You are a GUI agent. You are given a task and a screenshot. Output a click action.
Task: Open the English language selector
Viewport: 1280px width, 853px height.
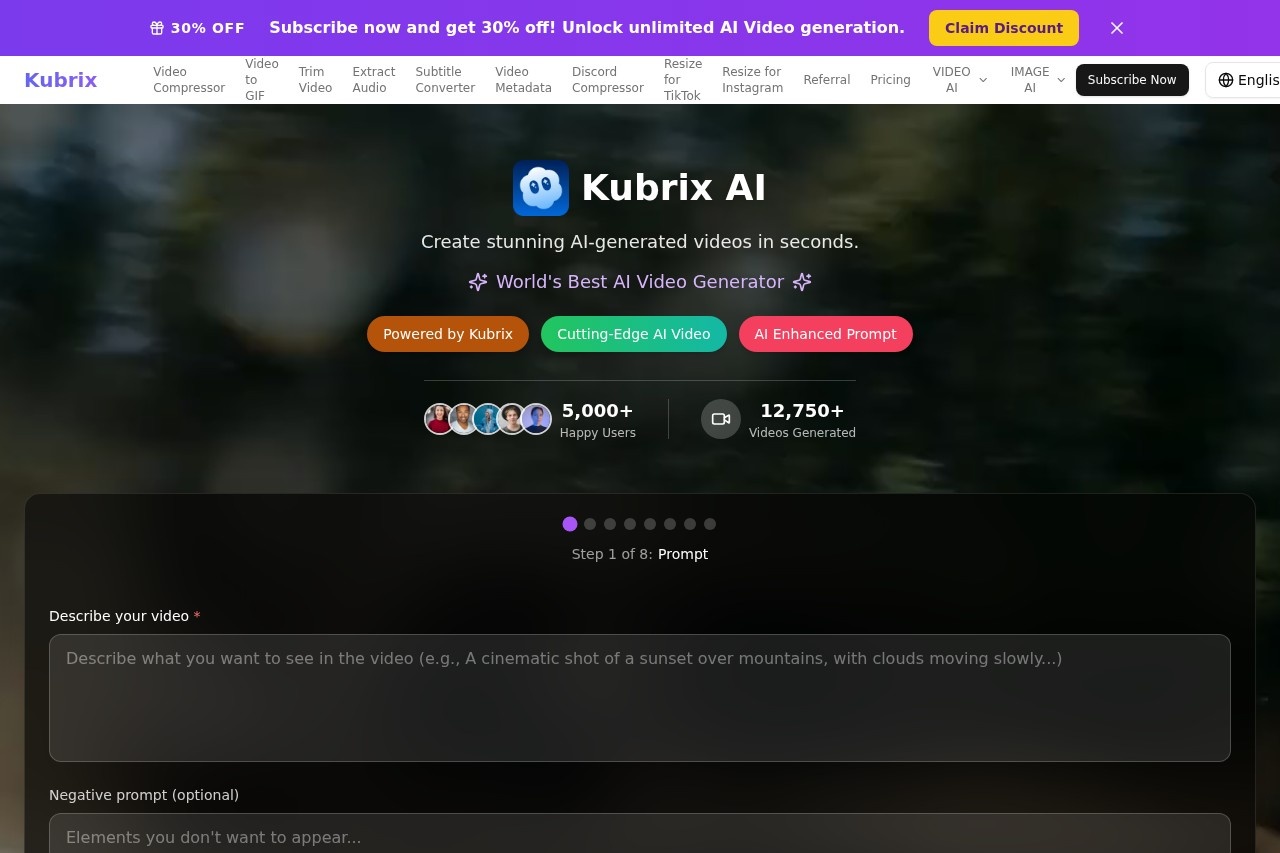point(1250,80)
